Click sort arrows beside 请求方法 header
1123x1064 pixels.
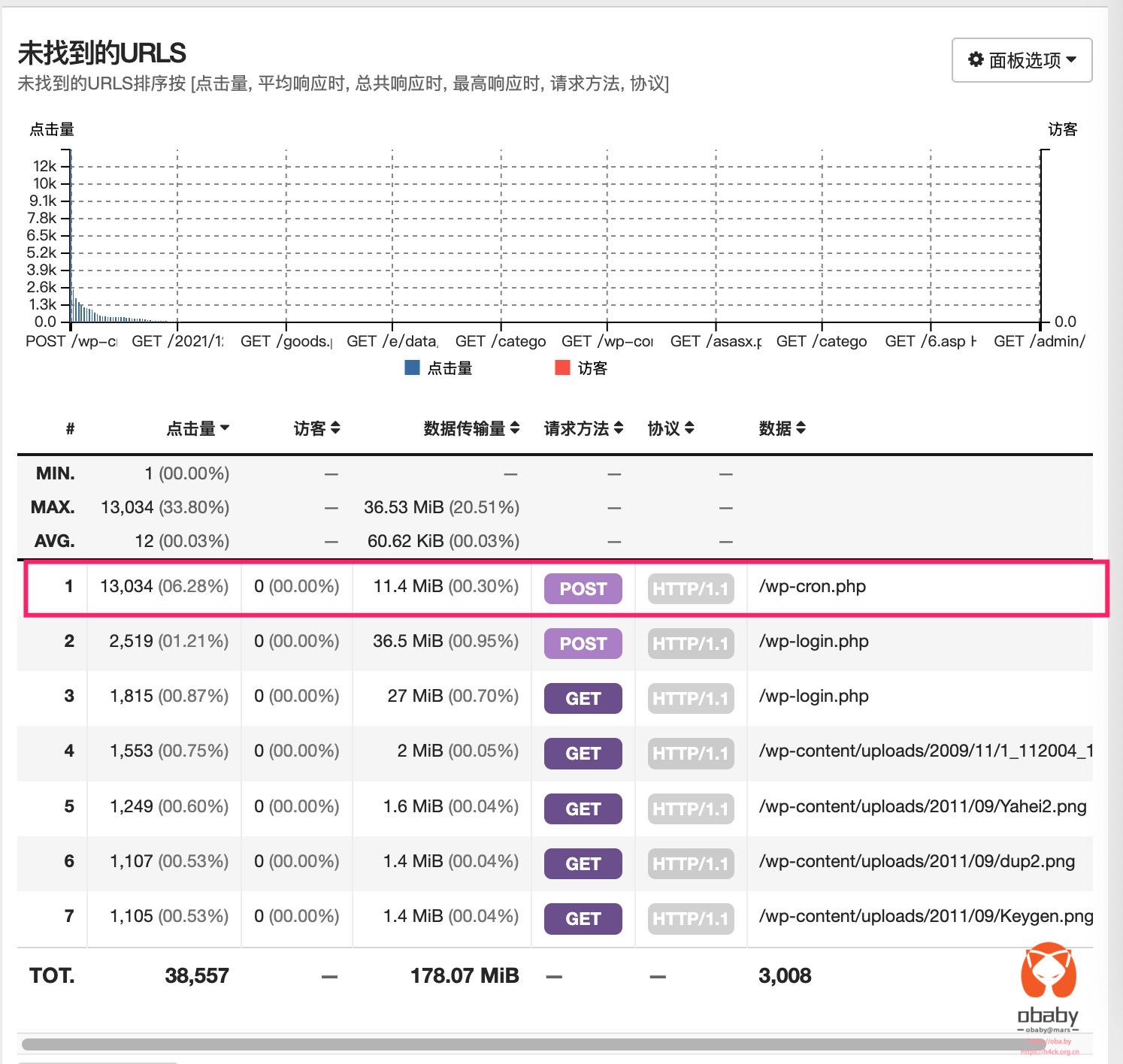[x=619, y=428]
